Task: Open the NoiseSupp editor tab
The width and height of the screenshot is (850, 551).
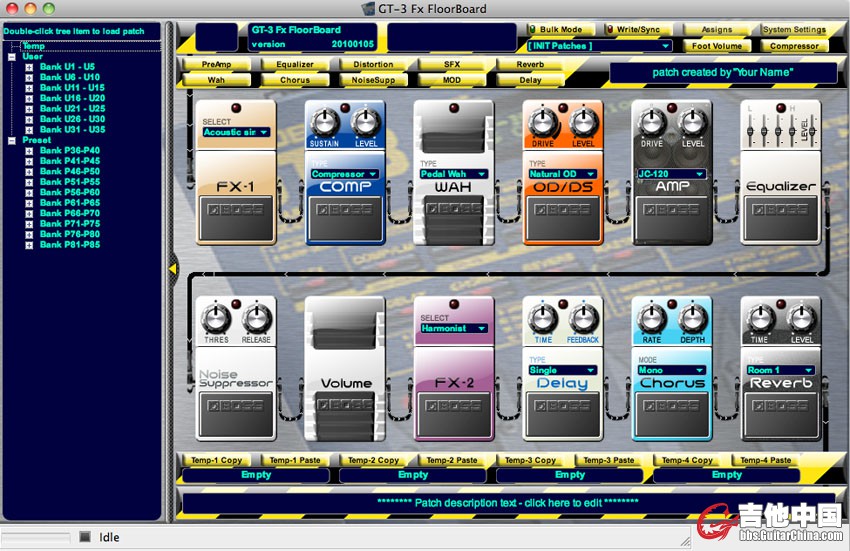Action: (x=374, y=80)
